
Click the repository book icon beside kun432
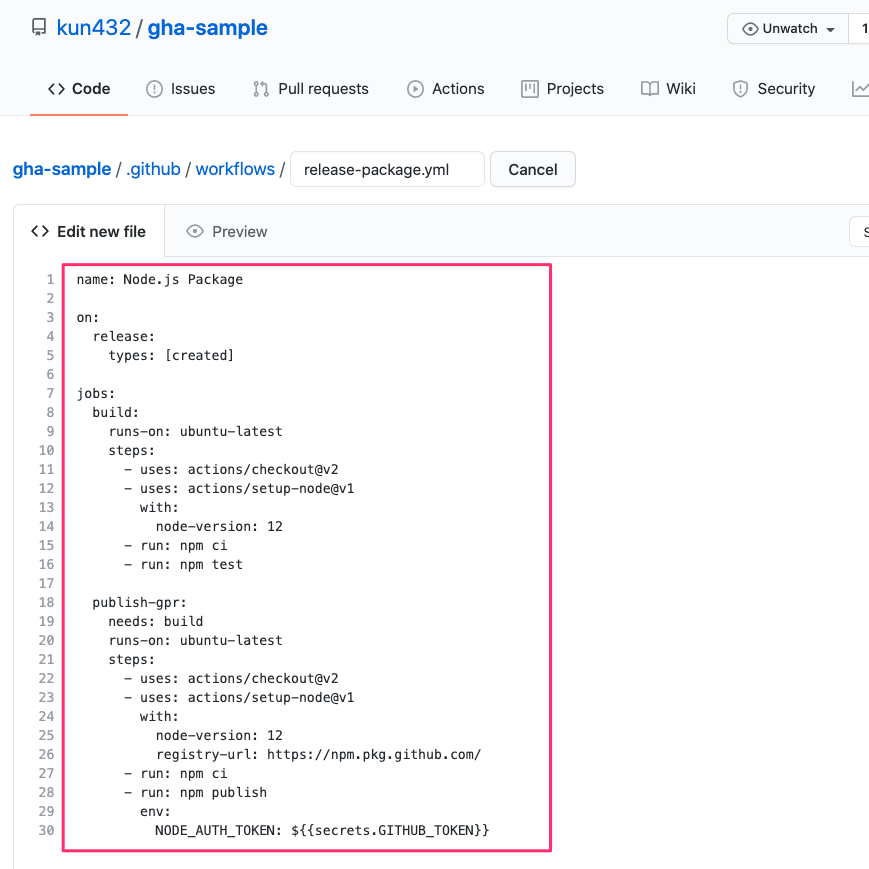click(x=39, y=28)
